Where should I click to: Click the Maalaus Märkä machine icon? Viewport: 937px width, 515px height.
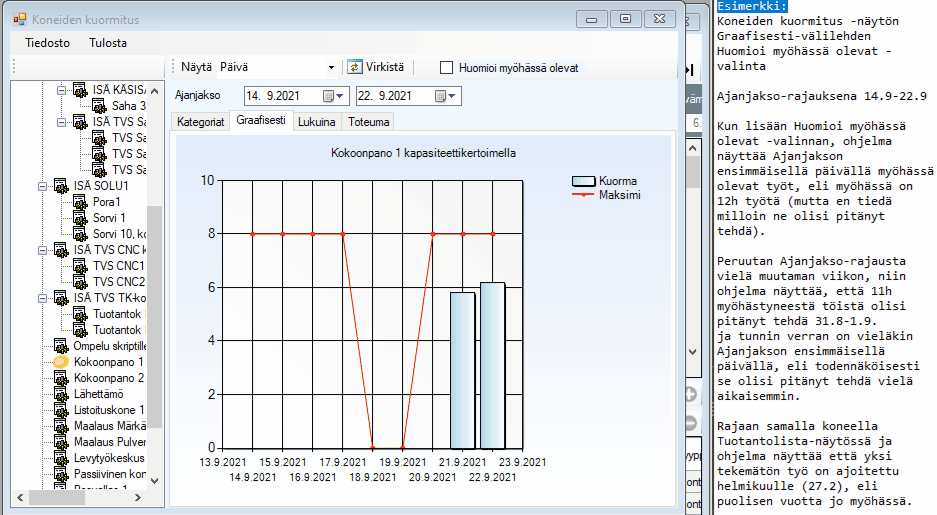[62, 426]
